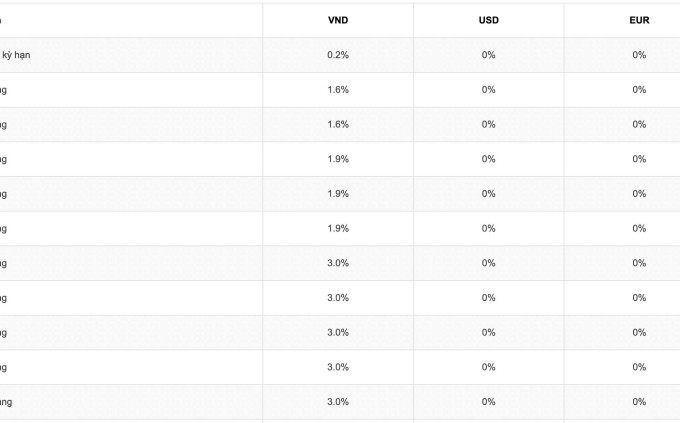Click the middle 1.9% VND cell
Image resolution: width=680 pixels, height=423 pixels.
338,194
